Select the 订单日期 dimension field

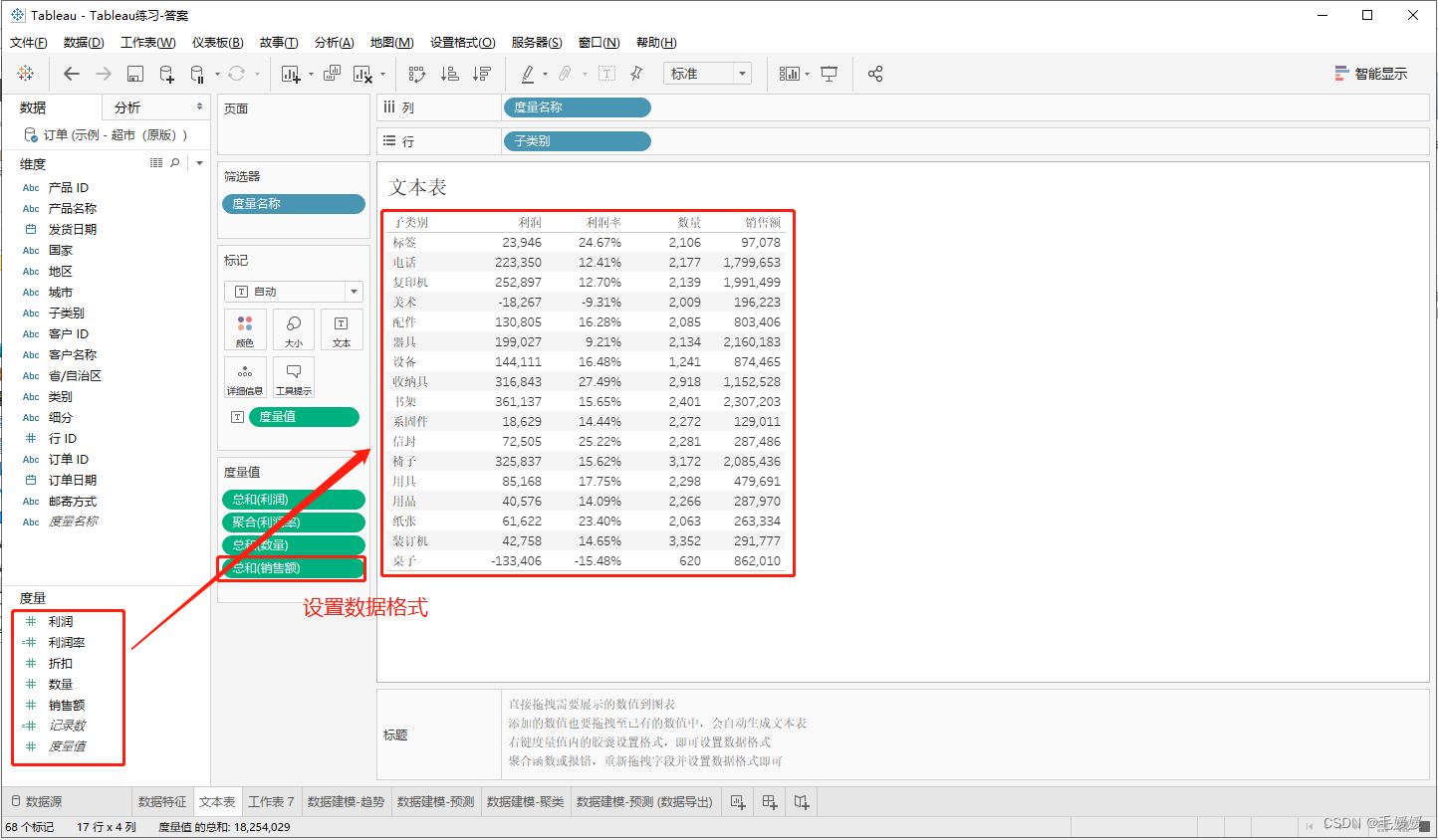click(x=73, y=481)
